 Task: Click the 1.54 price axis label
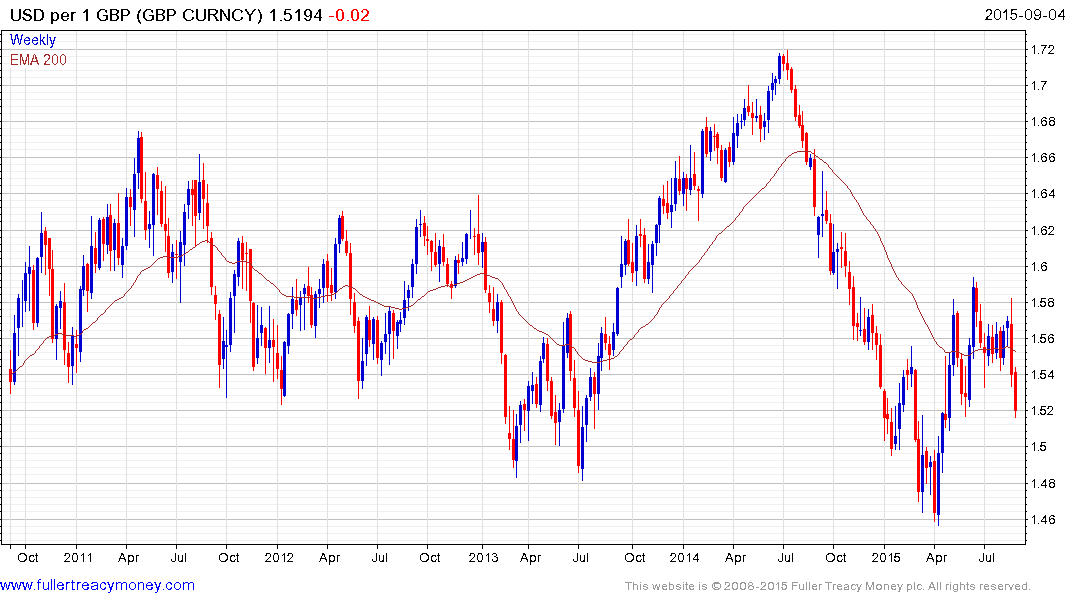point(1043,374)
